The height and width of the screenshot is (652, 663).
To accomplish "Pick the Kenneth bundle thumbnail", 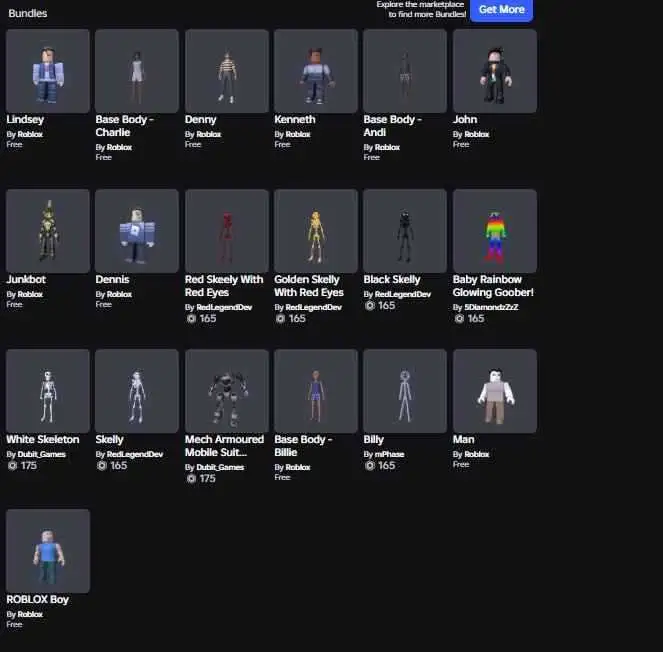I will (315, 71).
